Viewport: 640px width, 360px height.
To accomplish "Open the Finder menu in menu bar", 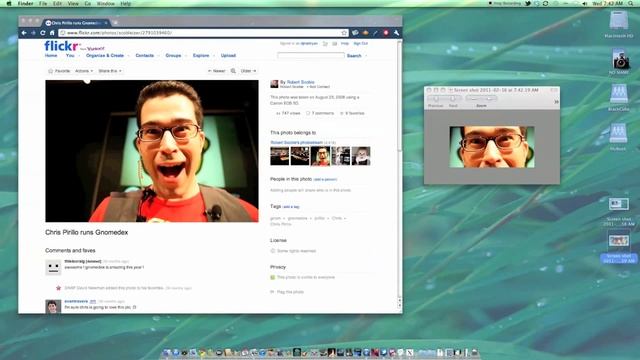I will pos(25,3).
